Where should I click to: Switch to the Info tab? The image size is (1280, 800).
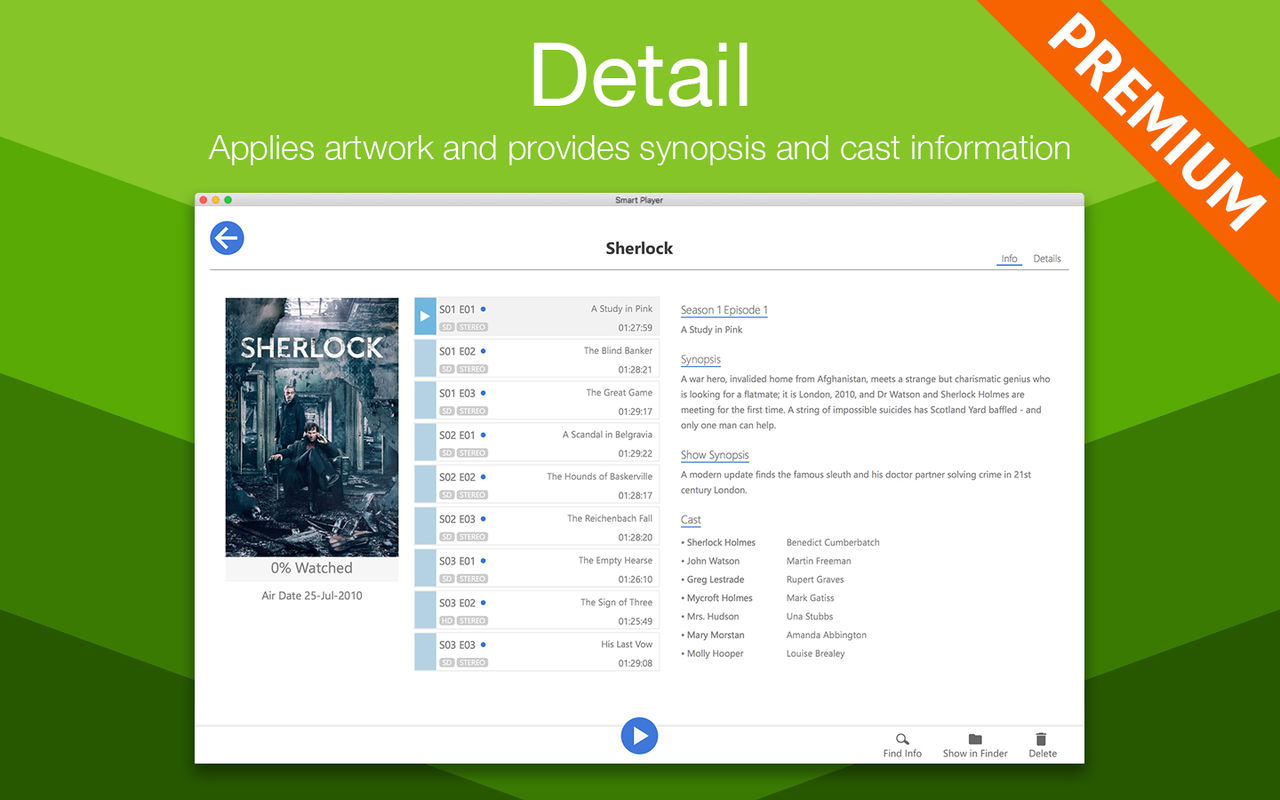(x=1009, y=259)
